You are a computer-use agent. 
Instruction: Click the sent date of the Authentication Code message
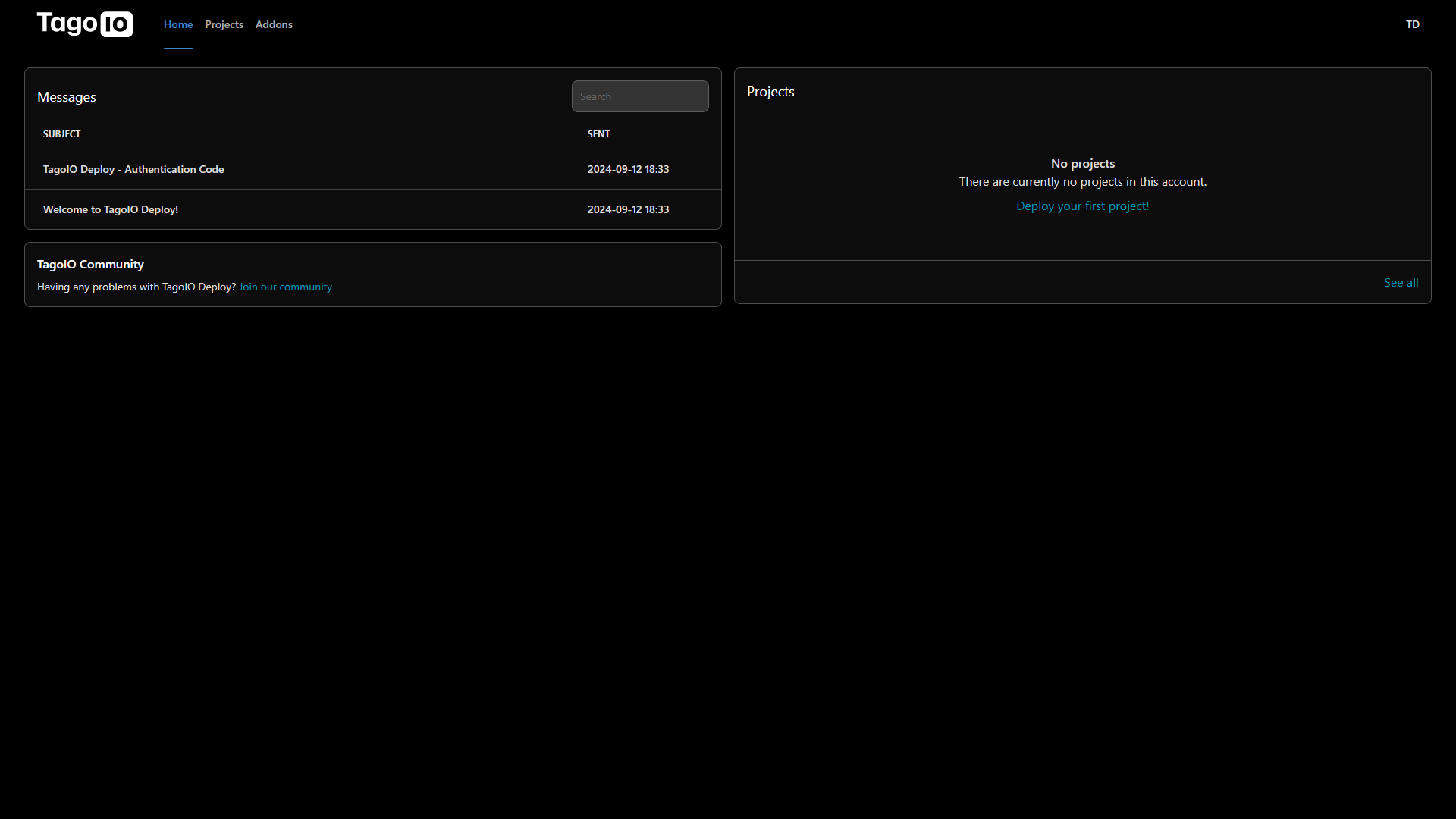click(628, 169)
